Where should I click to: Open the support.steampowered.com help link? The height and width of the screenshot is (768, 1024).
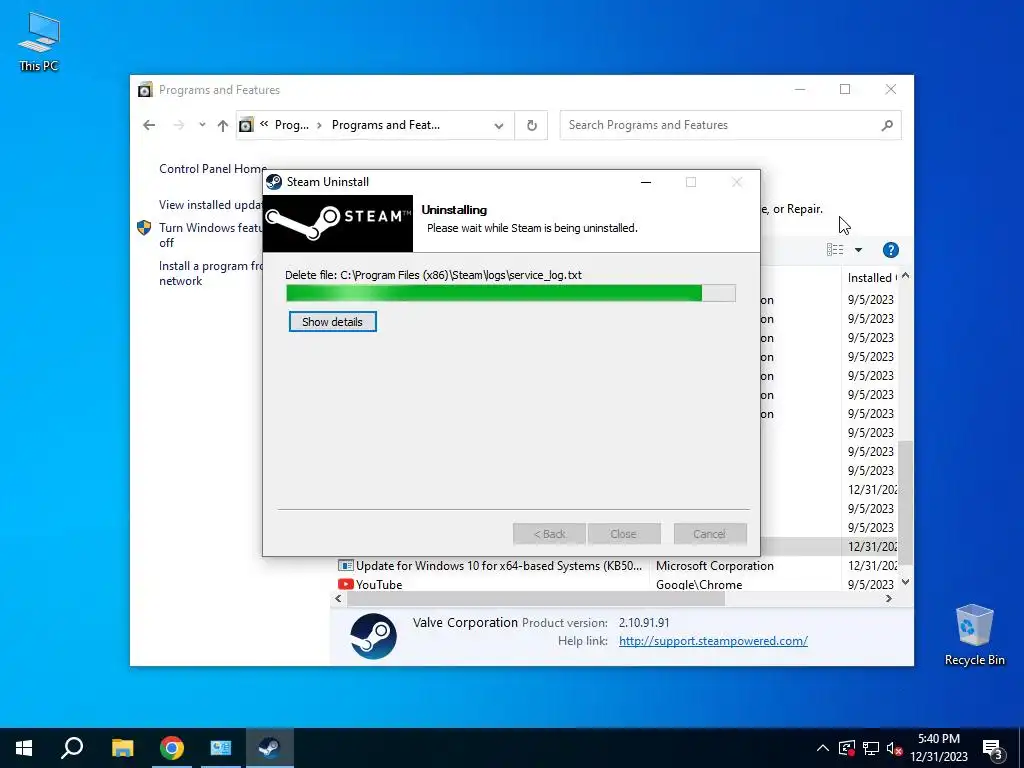(x=713, y=641)
